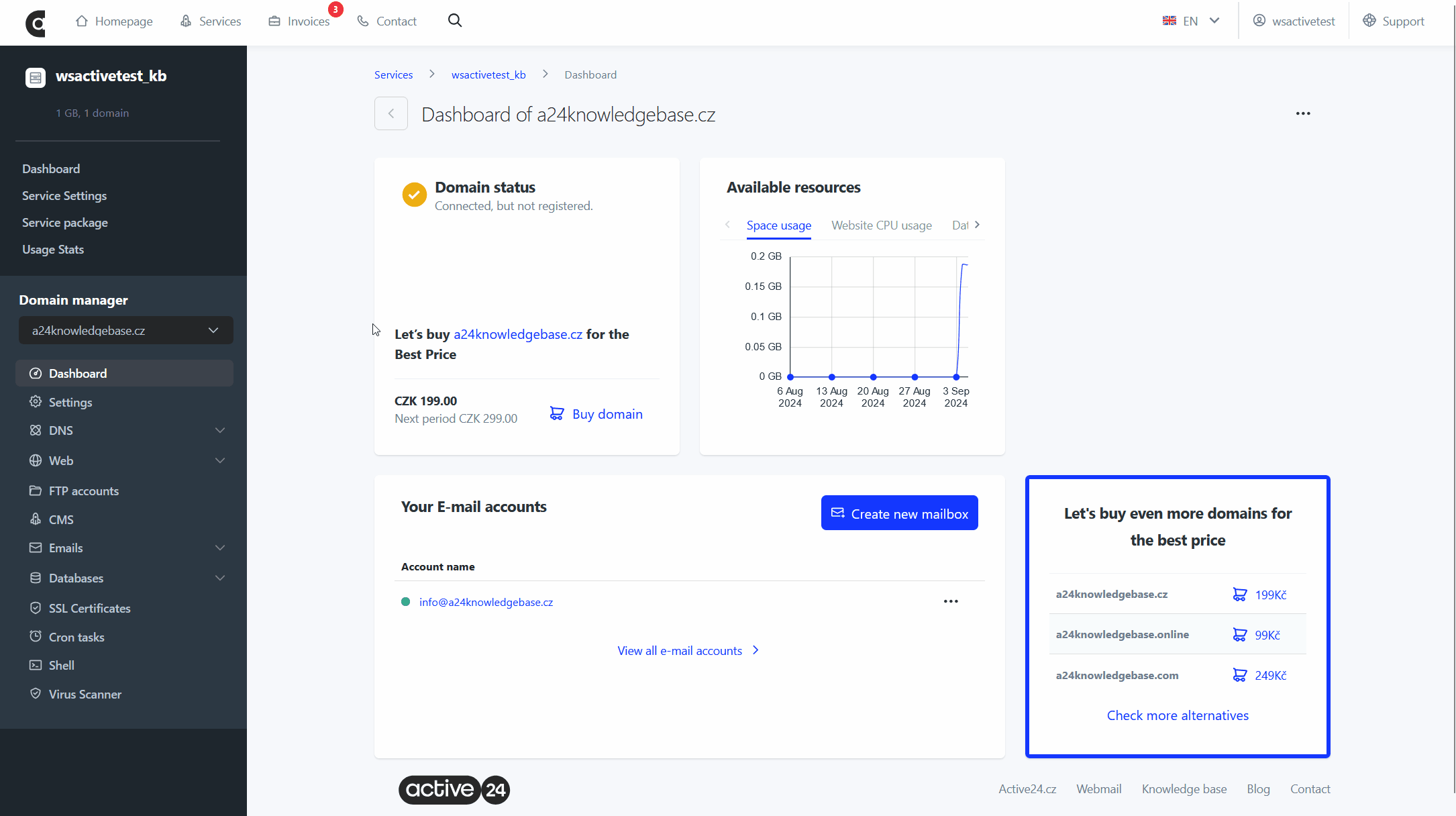Click the SSL Certificates shield icon
Image resolution: width=1456 pixels, height=816 pixels.
coord(36,608)
